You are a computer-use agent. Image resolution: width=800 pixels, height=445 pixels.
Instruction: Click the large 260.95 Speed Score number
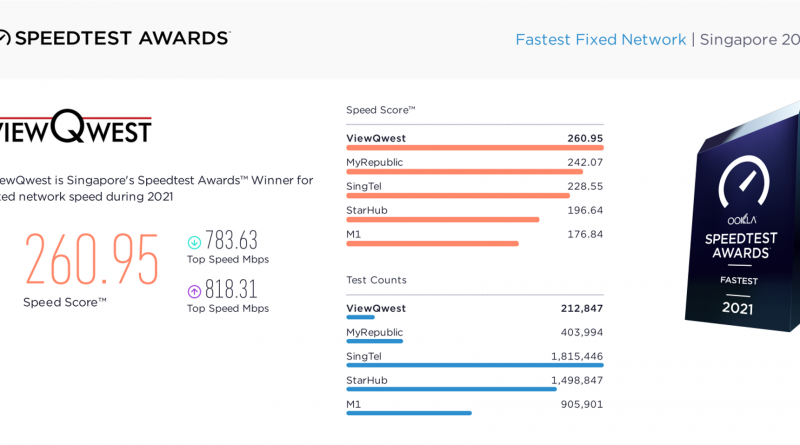[x=92, y=259]
